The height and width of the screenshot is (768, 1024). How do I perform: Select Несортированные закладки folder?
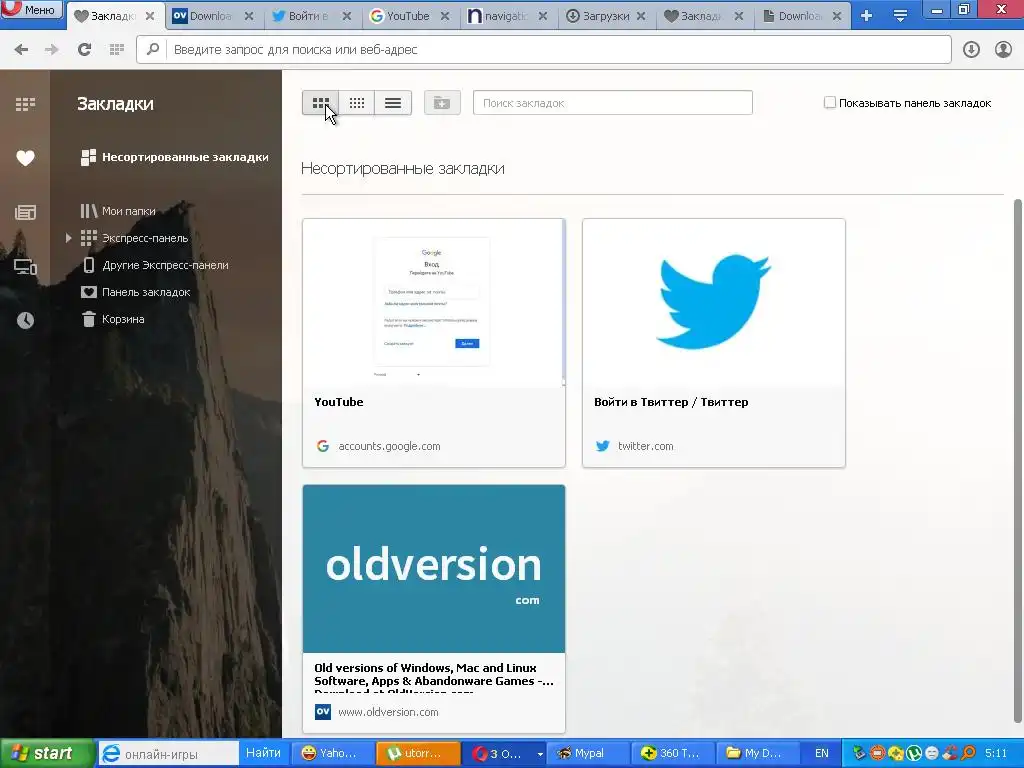[x=174, y=157]
